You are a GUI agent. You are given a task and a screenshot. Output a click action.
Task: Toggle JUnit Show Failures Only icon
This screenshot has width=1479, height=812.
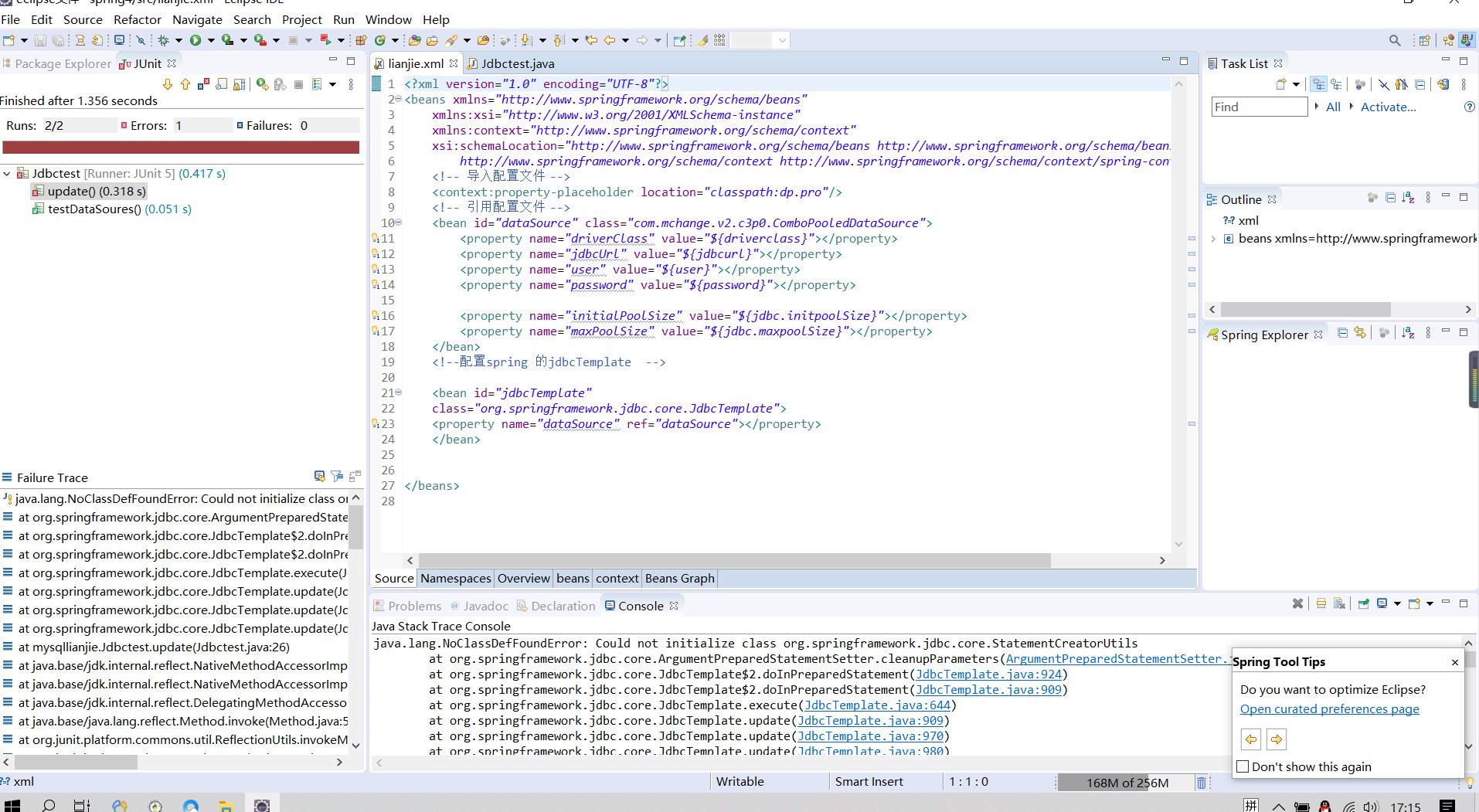click(x=203, y=84)
